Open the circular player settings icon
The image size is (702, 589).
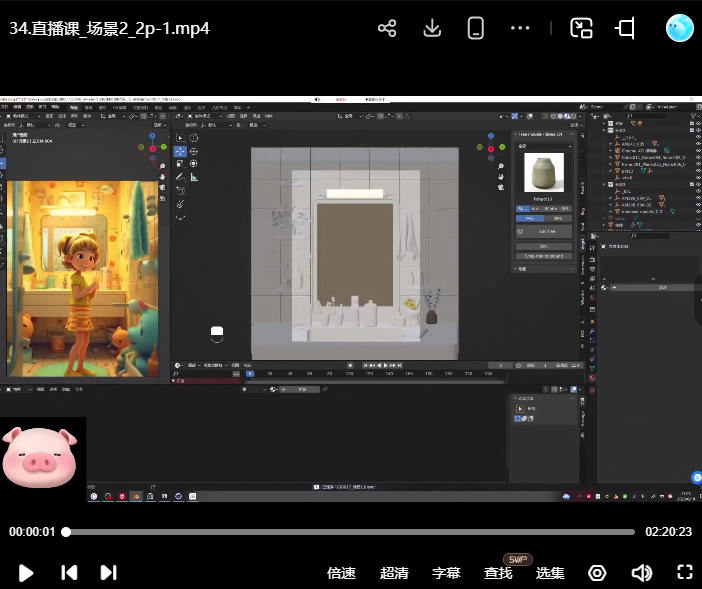(x=597, y=573)
